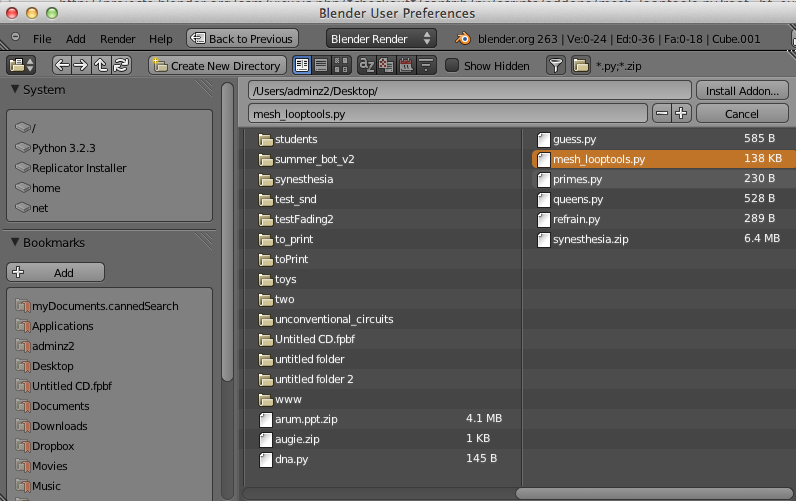
Task: Open the www folder
Action: pos(383,399)
